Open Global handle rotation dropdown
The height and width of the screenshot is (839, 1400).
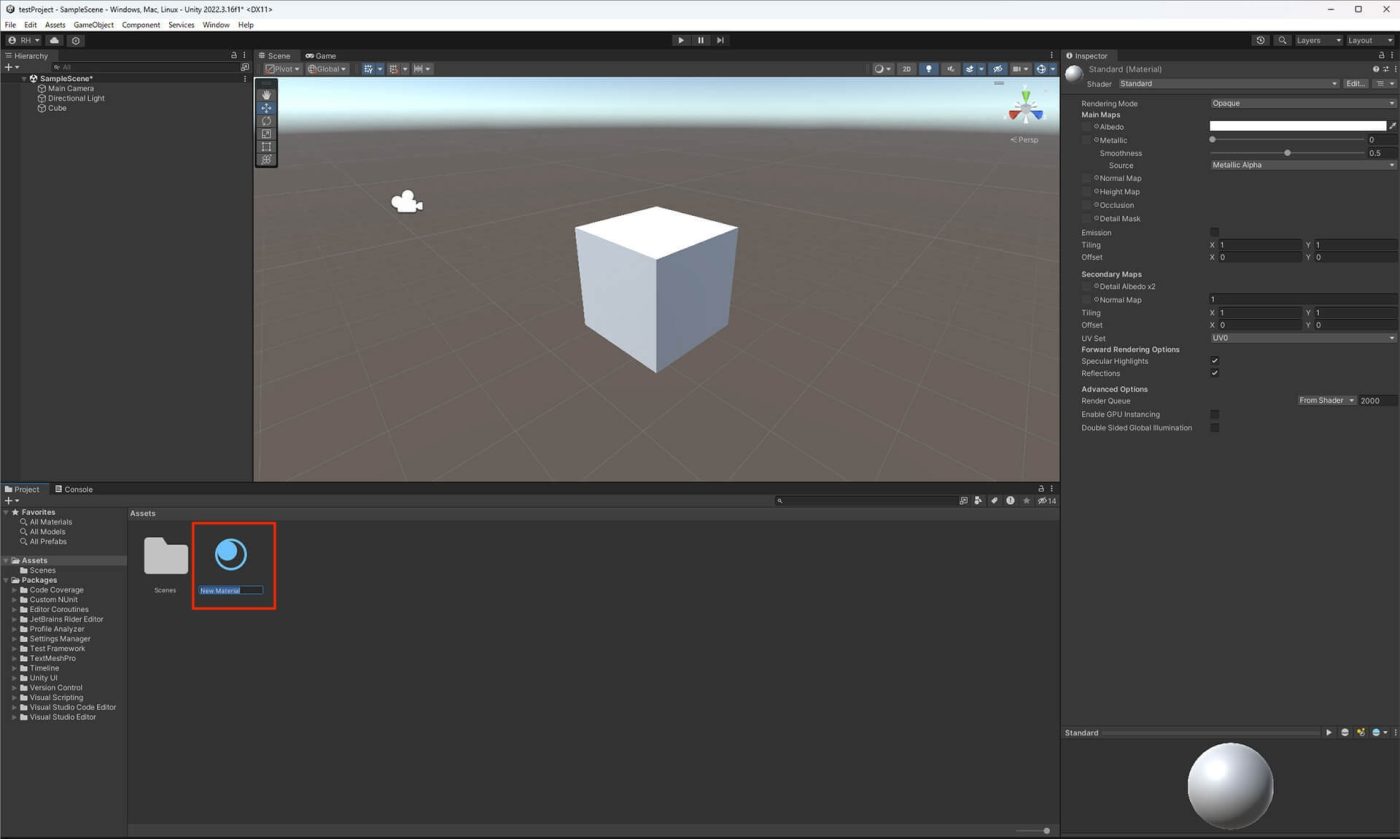(x=327, y=69)
